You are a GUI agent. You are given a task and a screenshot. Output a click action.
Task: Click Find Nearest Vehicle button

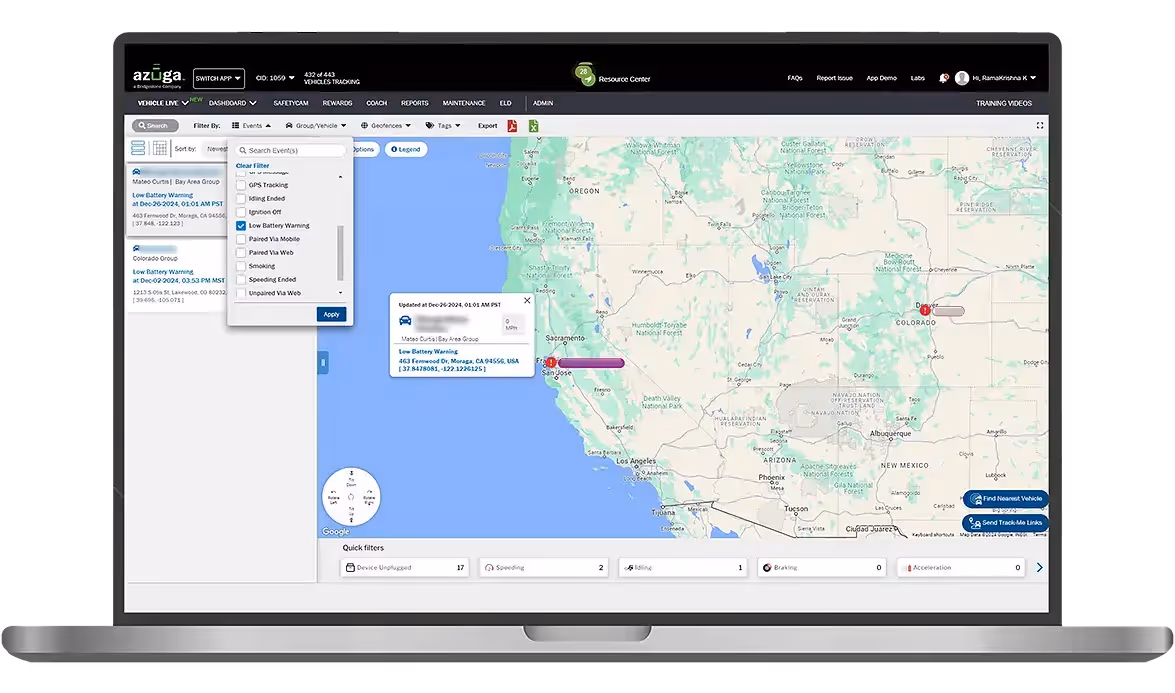[1006, 499]
